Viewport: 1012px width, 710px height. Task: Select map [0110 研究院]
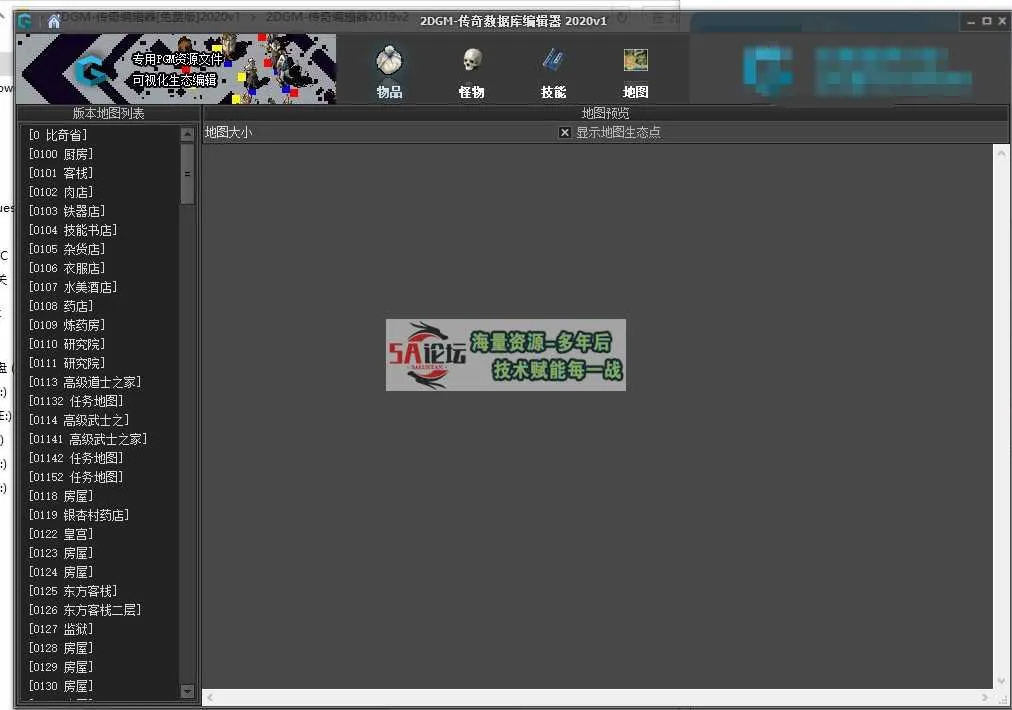[x=66, y=344]
